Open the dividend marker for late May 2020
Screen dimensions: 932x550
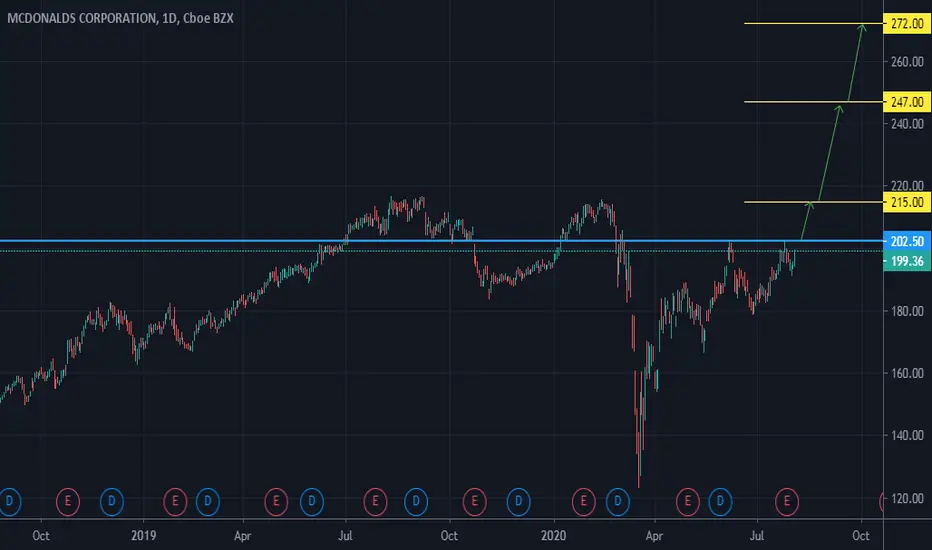pyautogui.click(x=720, y=502)
